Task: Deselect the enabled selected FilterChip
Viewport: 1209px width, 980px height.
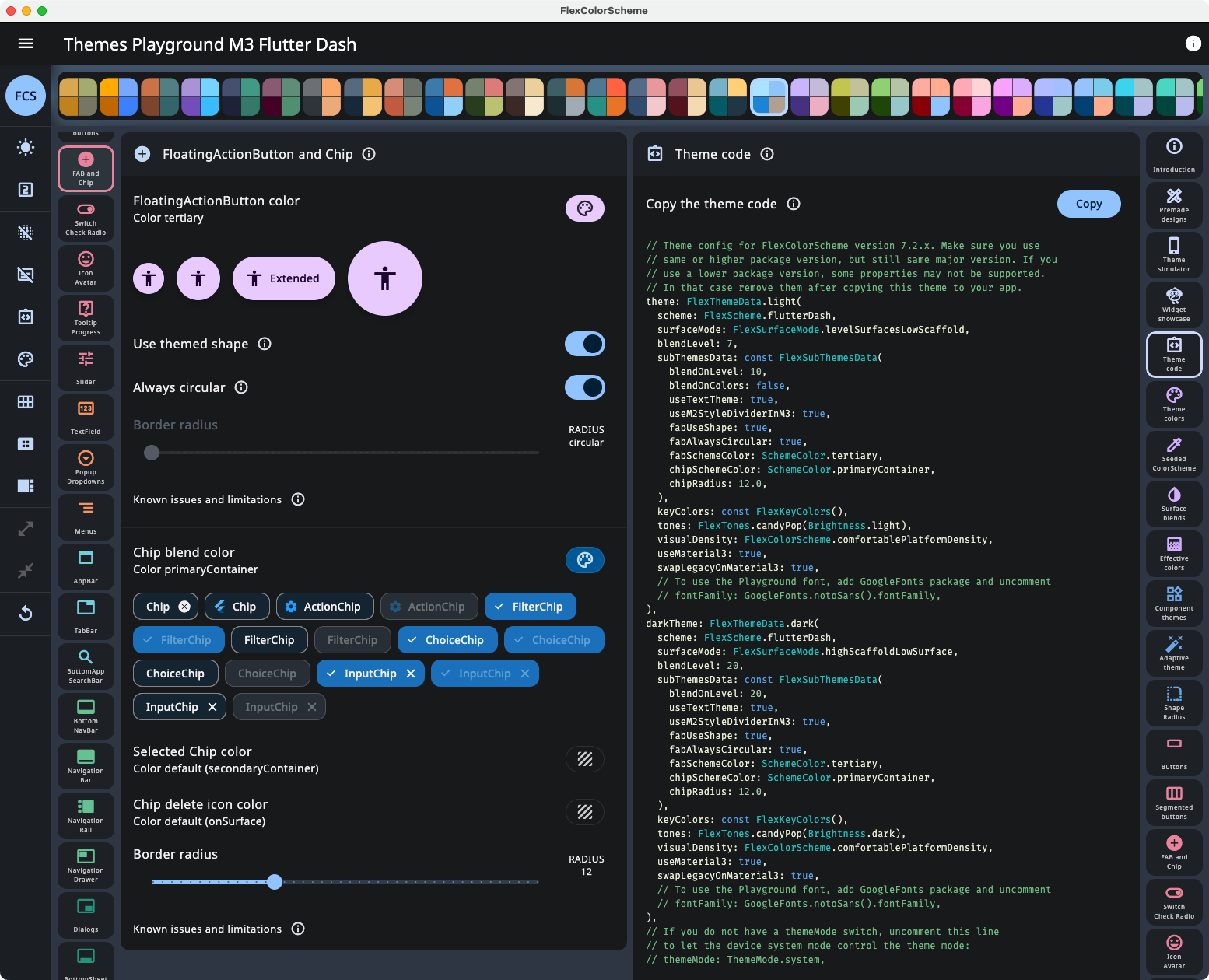Action: point(530,607)
